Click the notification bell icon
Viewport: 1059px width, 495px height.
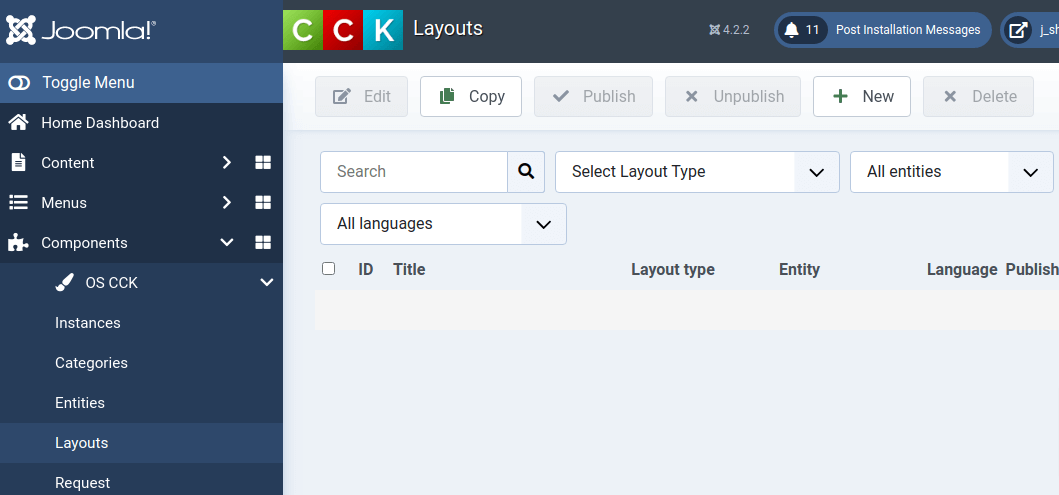tap(792, 30)
